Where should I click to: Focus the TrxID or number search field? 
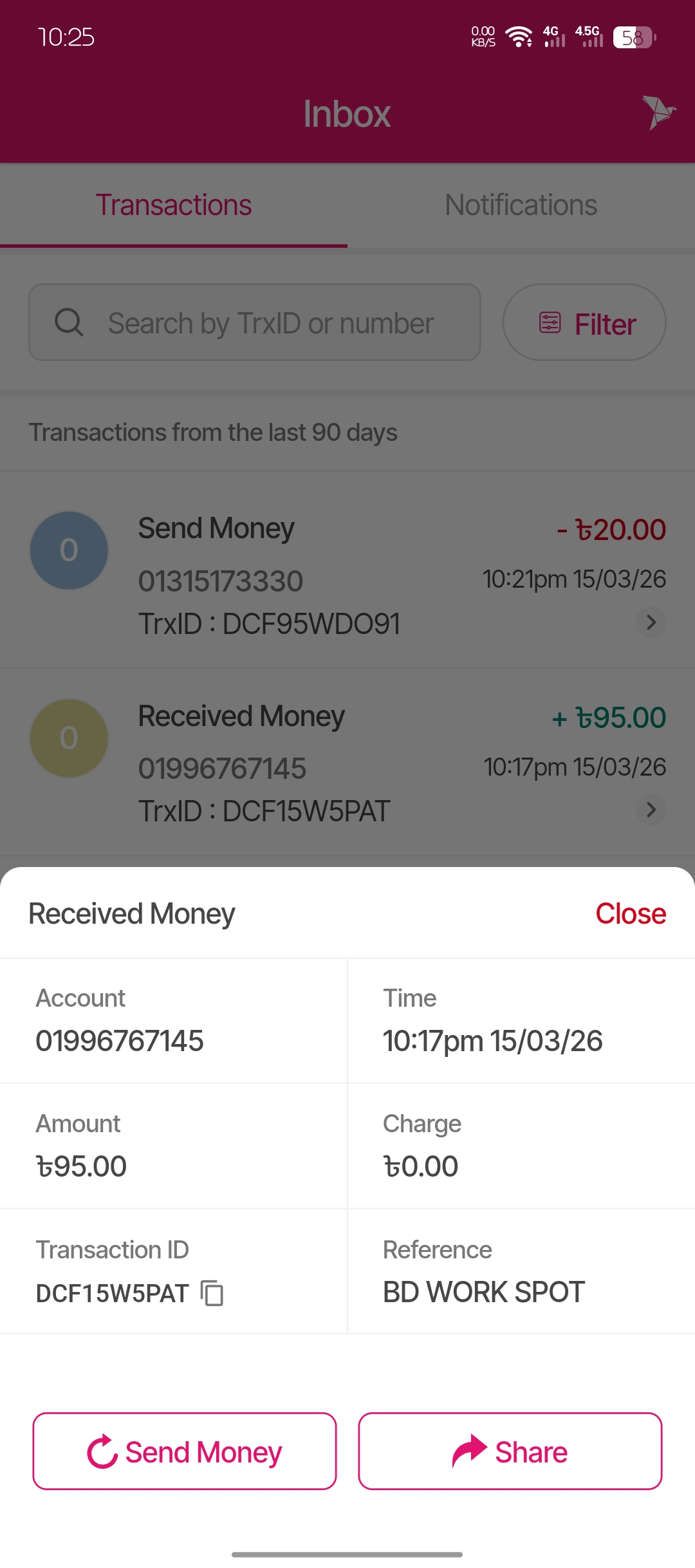click(x=270, y=323)
